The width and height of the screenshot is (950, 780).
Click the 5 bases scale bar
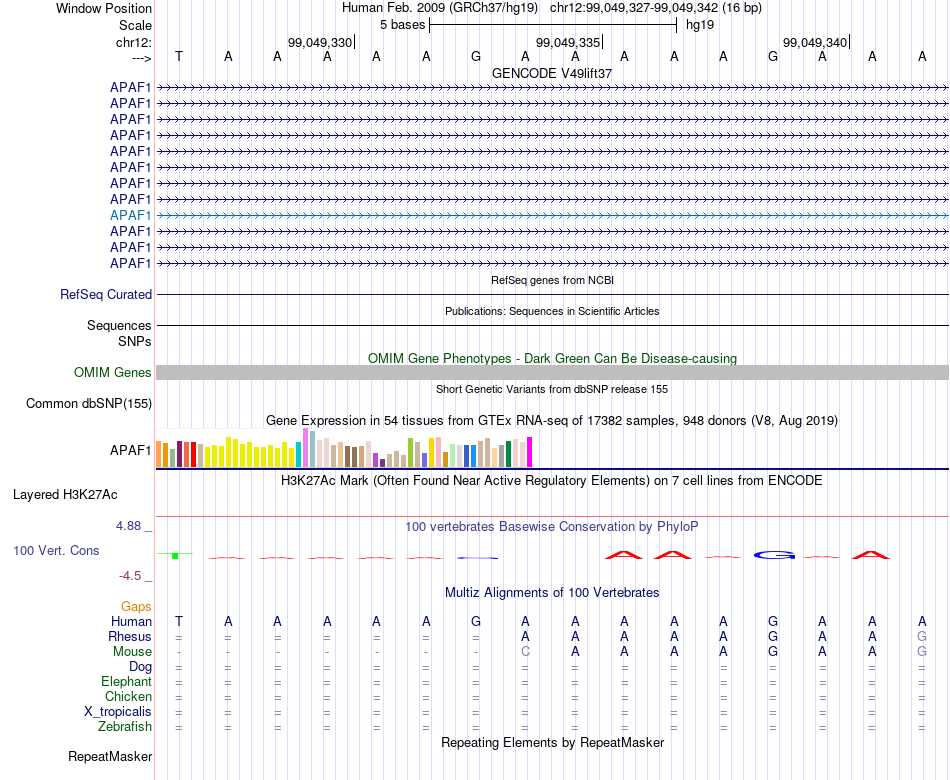coord(553,25)
